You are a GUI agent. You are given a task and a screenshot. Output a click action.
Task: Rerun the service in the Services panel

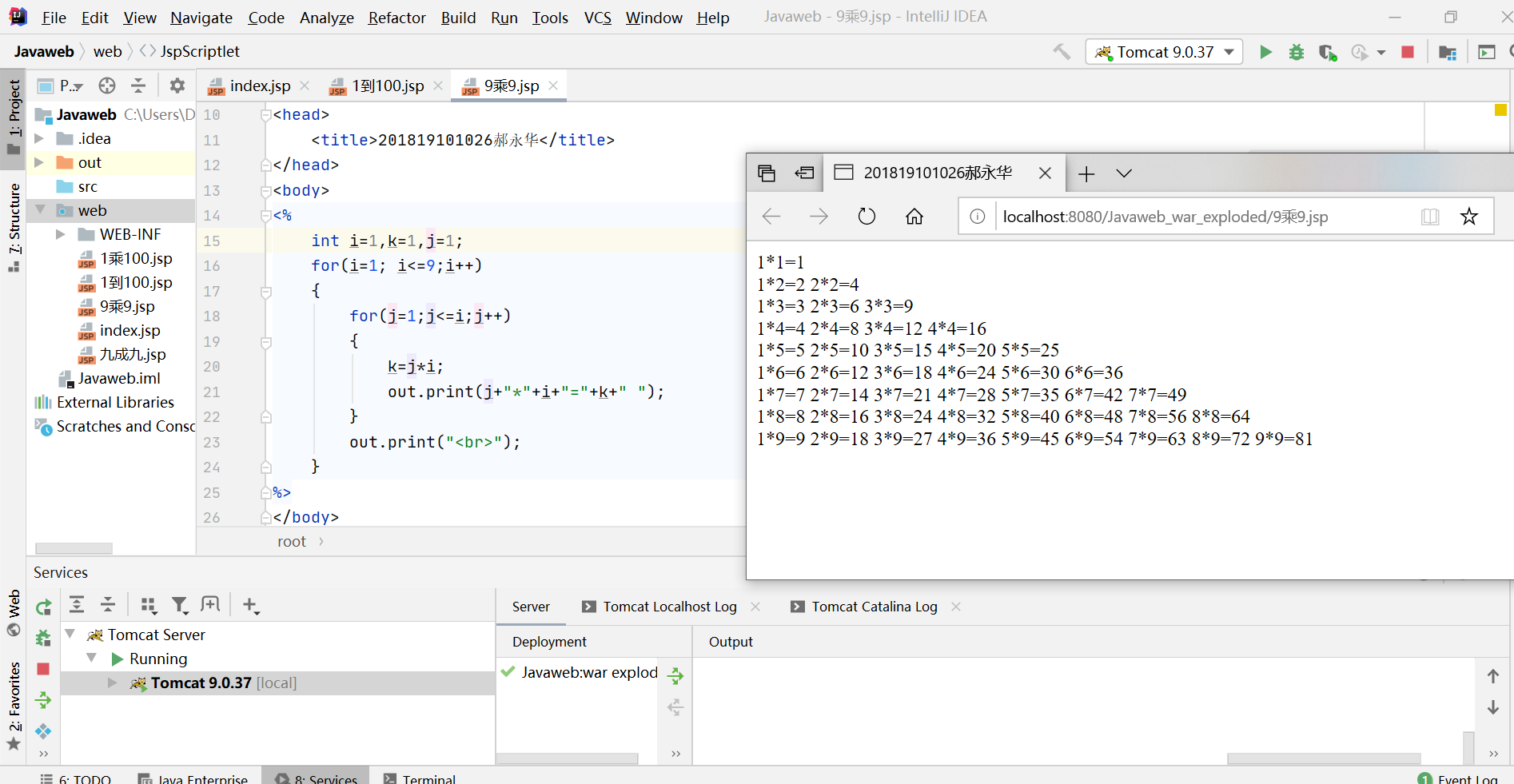[x=43, y=607]
